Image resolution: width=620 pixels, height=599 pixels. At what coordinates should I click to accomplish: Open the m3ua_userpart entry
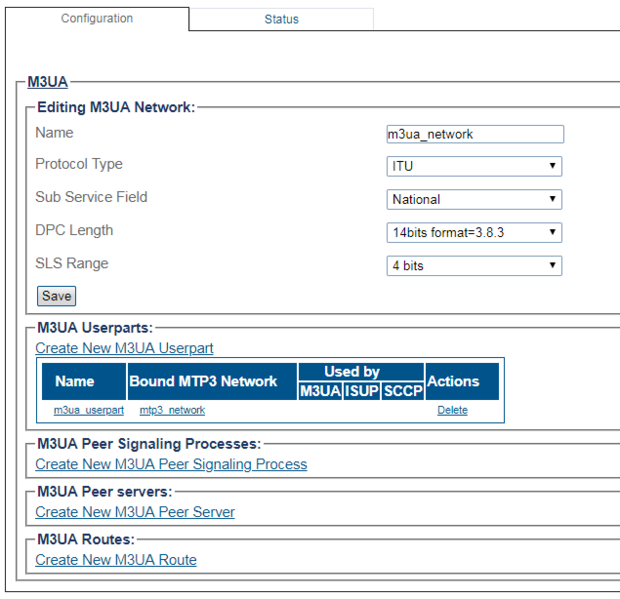89,410
